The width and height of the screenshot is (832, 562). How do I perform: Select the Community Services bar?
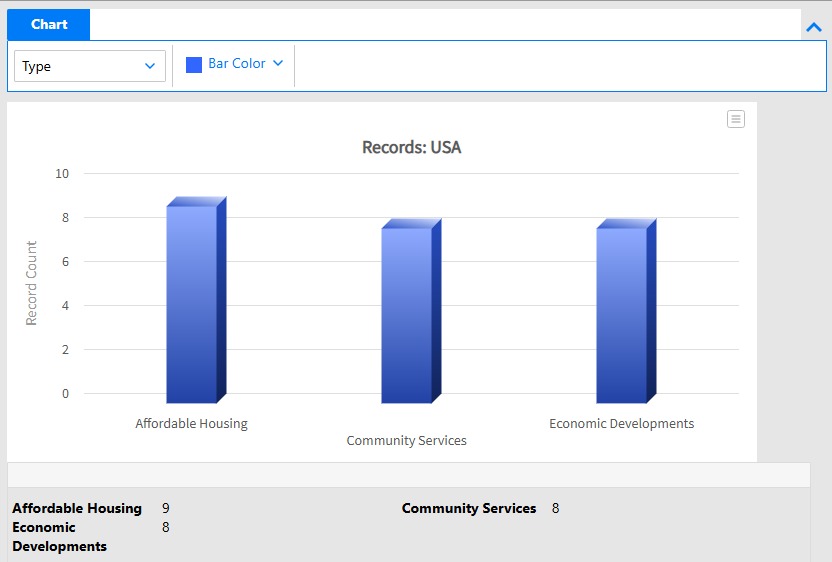[411, 312]
